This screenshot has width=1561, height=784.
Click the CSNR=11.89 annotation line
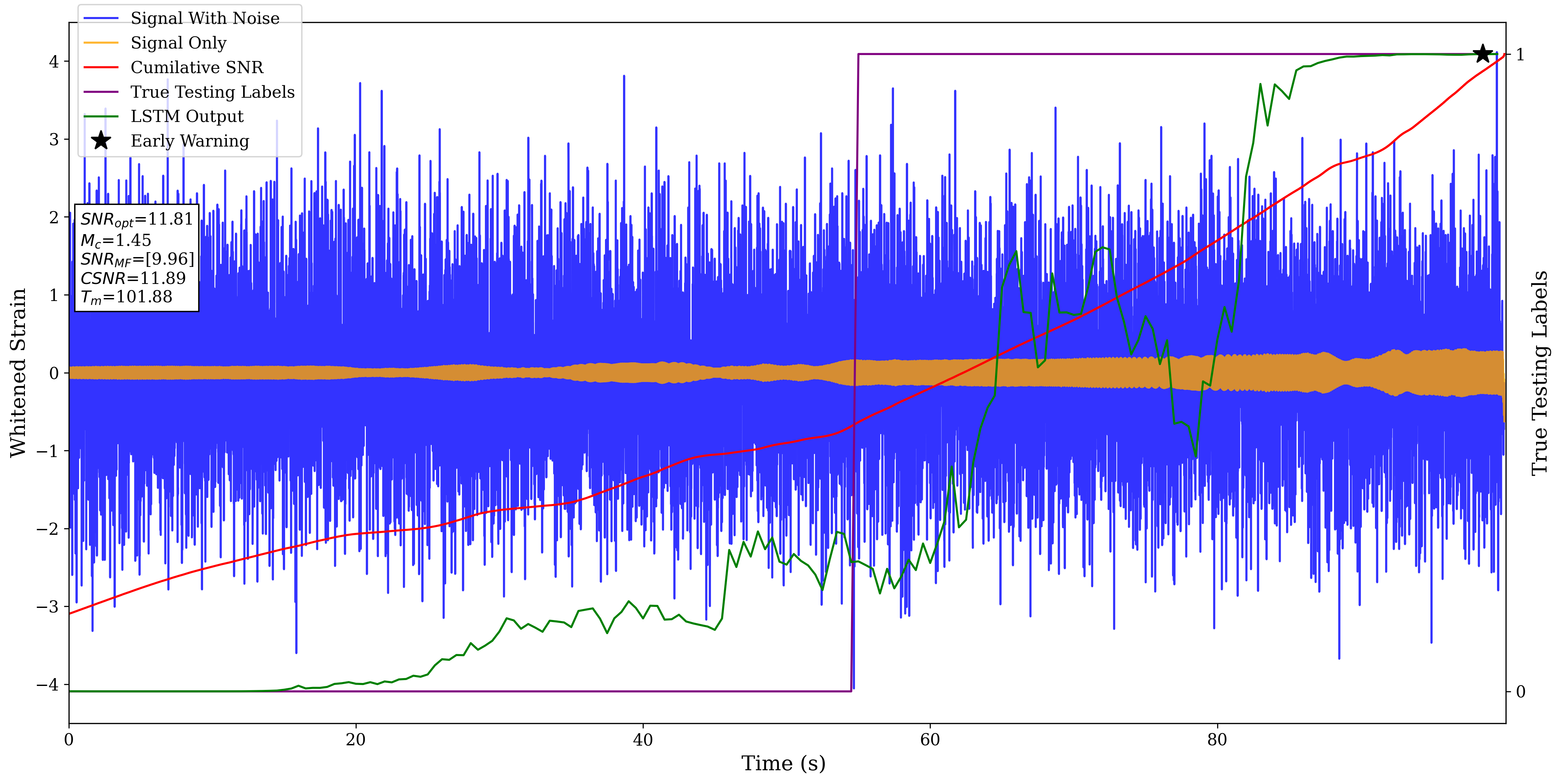click(x=133, y=278)
